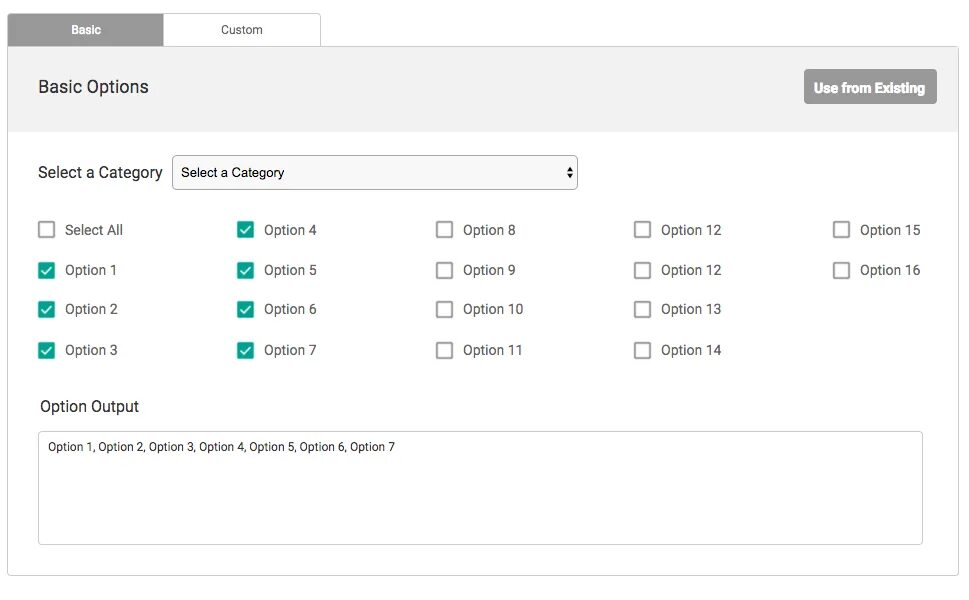Deselect the Option 5 checkbox
The height and width of the screenshot is (600, 969).
click(x=246, y=270)
